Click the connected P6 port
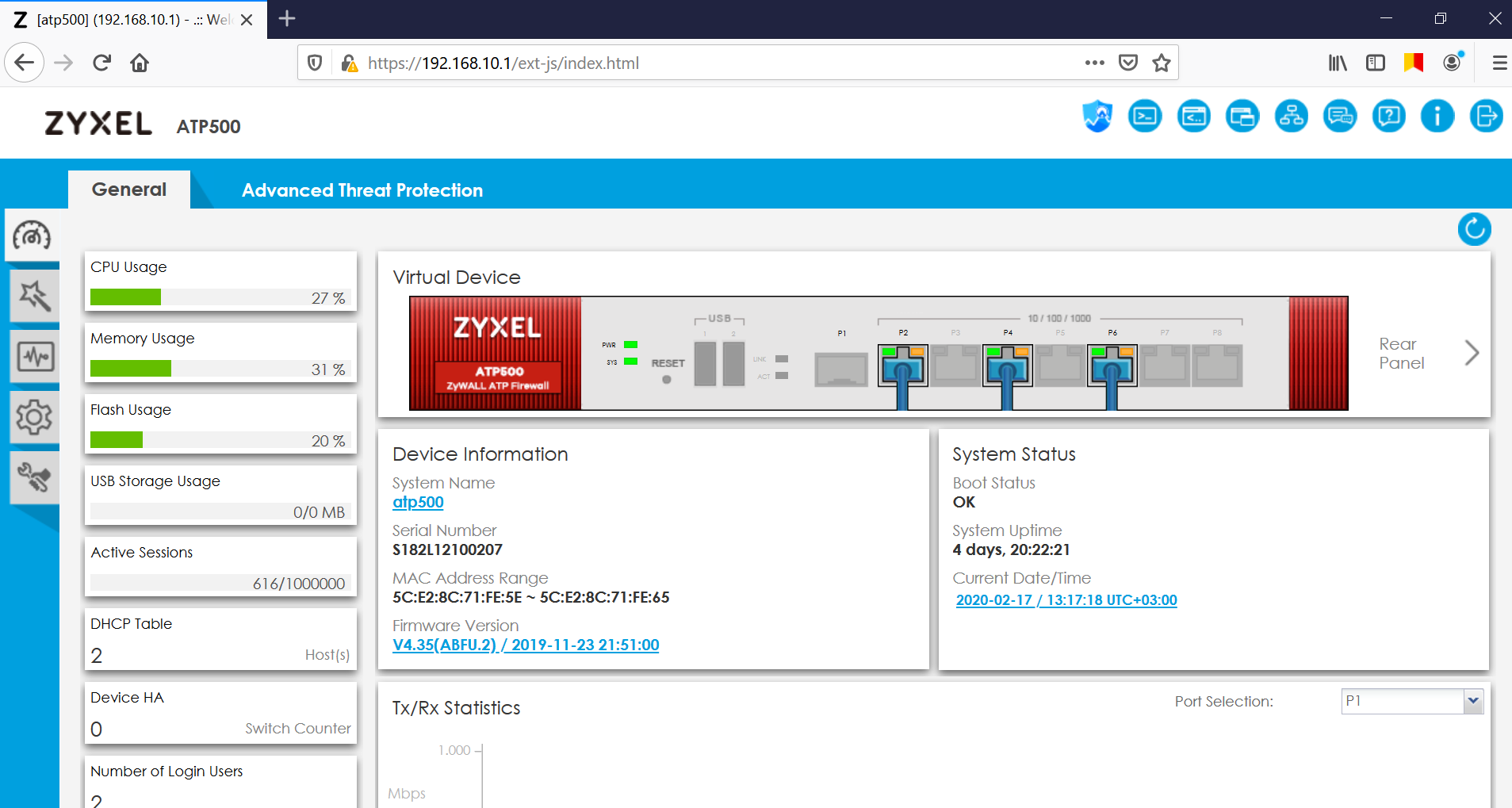Viewport: 1512px width, 808px height. coord(1112,366)
